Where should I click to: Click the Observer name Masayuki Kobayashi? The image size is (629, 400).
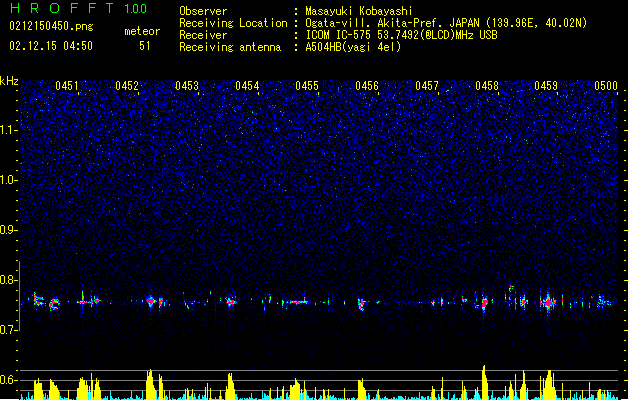[359, 11]
